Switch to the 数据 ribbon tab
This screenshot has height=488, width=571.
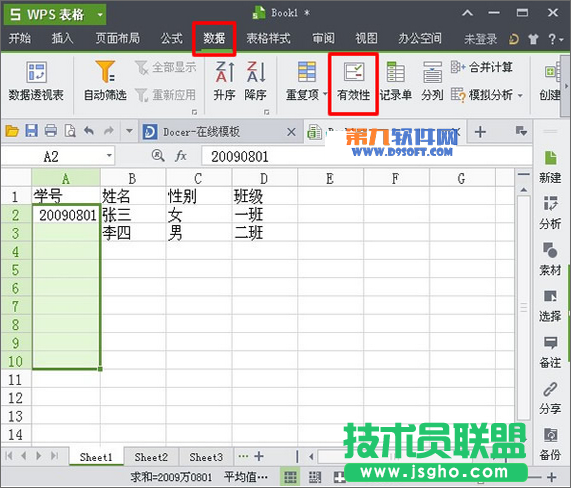pos(214,38)
